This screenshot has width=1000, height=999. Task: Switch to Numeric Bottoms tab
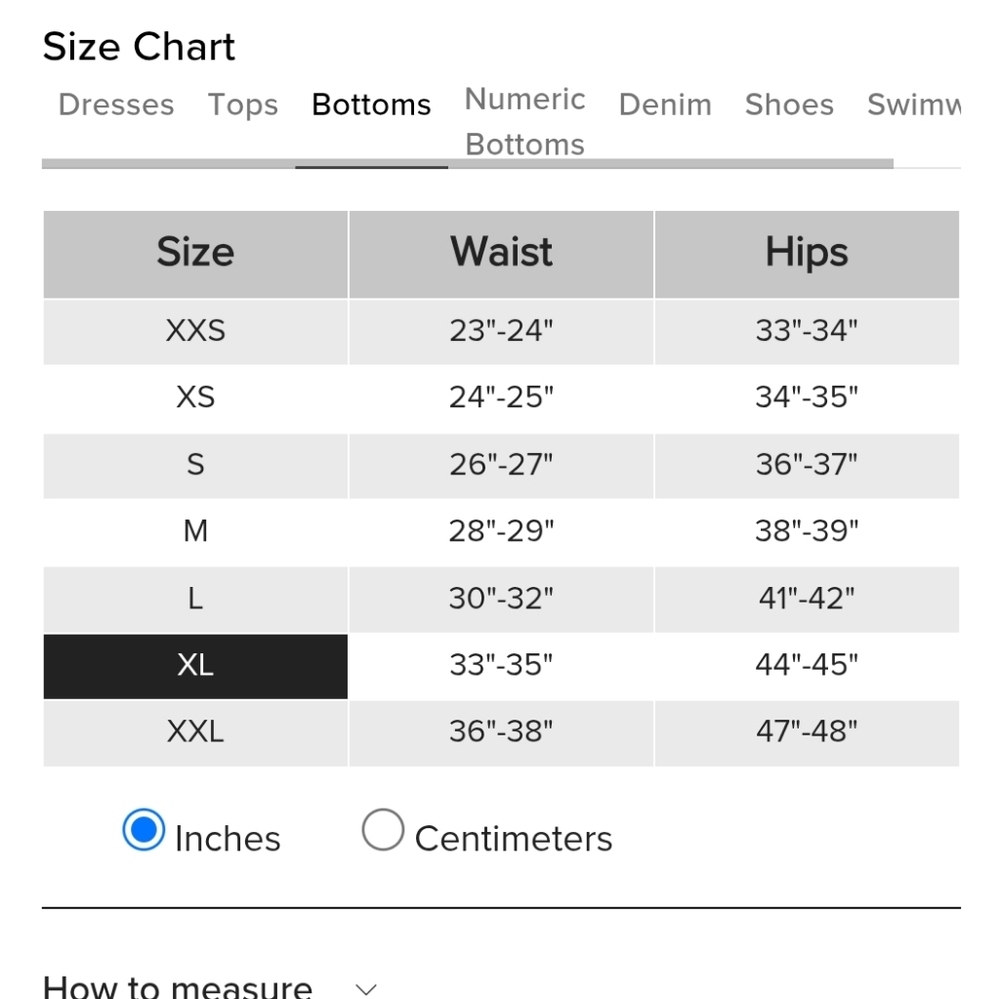[x=525, y=121]
